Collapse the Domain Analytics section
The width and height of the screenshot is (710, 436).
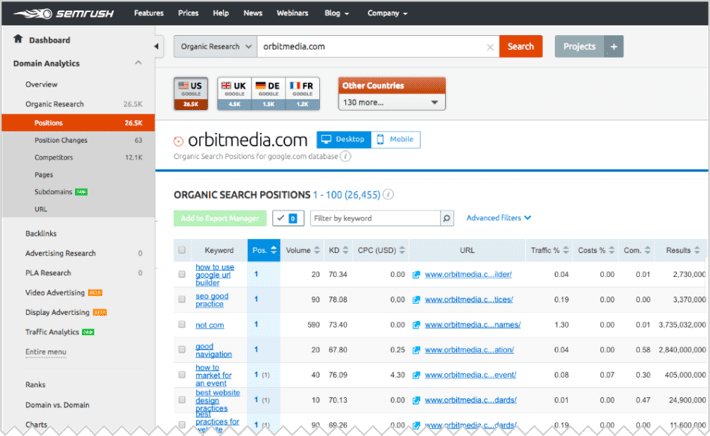138,63
